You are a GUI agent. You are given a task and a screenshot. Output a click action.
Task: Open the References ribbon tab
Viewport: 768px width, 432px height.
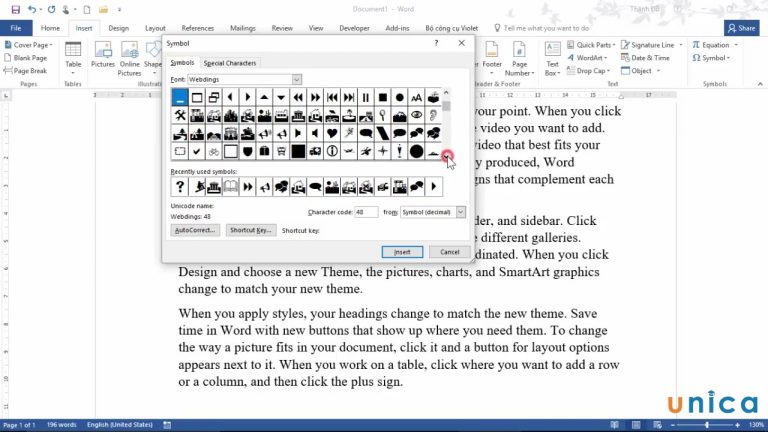click(x=197, y=28)
